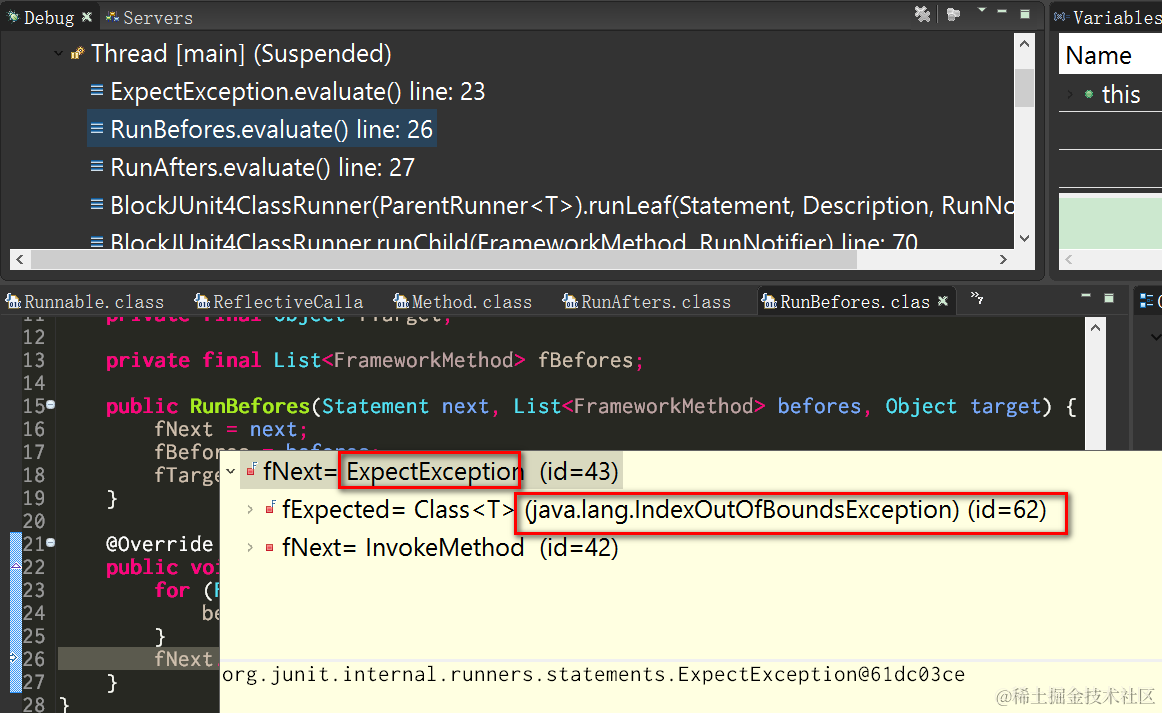
Task: Show the hidden editor tabs list chevron
Action: point(977,298)
